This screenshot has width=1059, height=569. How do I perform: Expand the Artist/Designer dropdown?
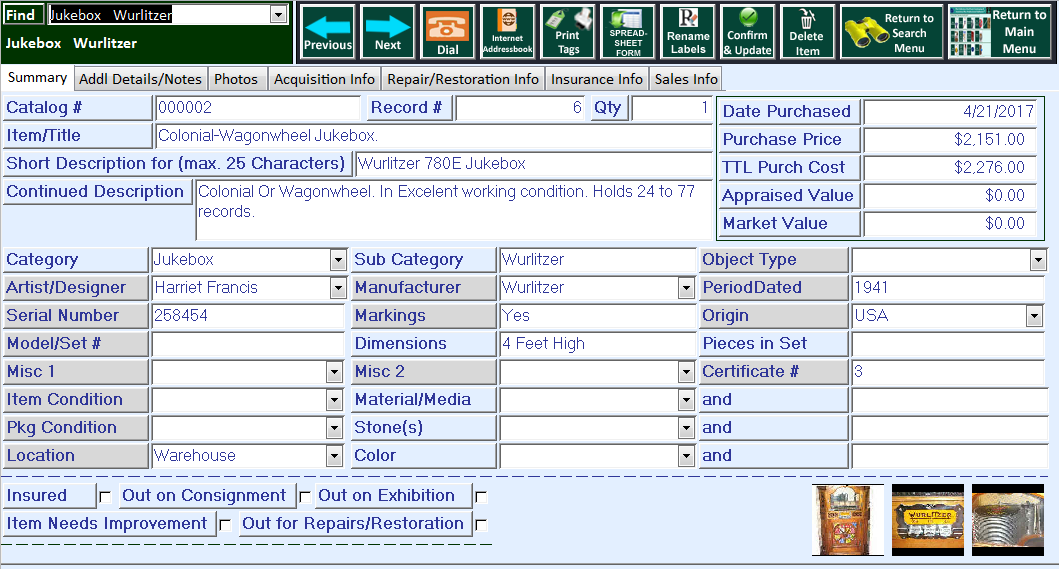coord(338,288)
